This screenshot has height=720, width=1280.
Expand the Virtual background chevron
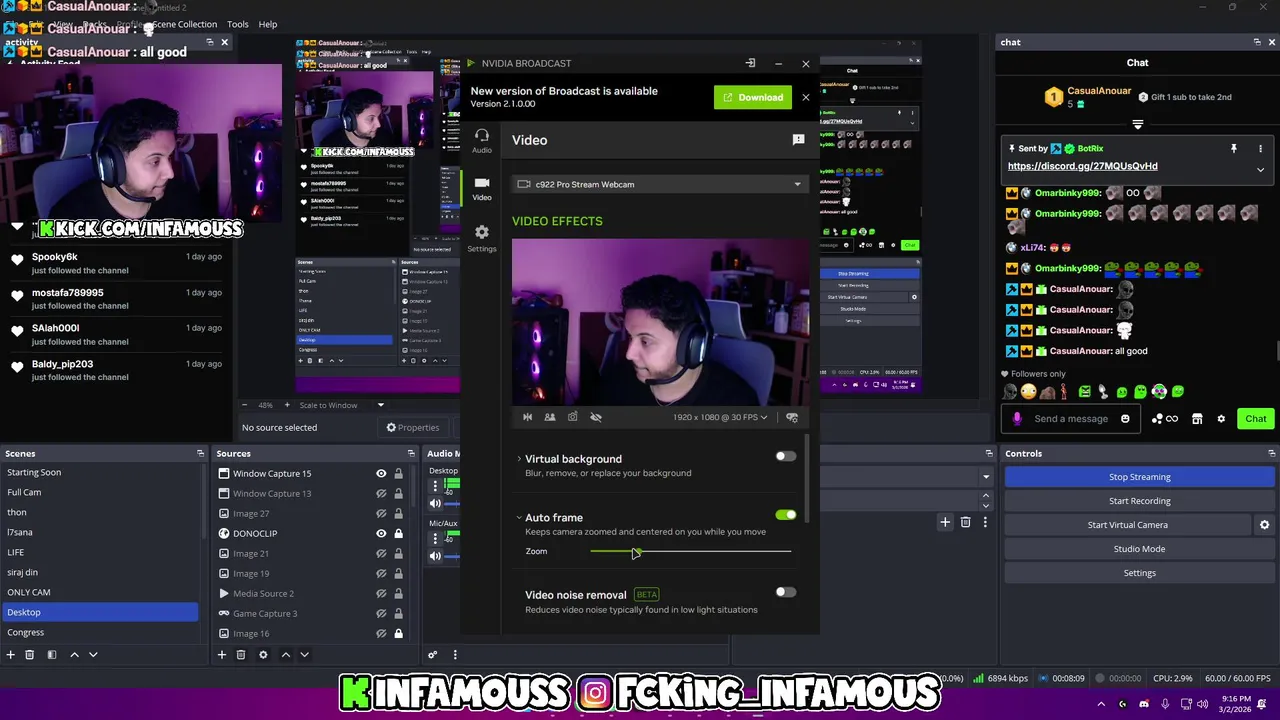tap(518, 459)
